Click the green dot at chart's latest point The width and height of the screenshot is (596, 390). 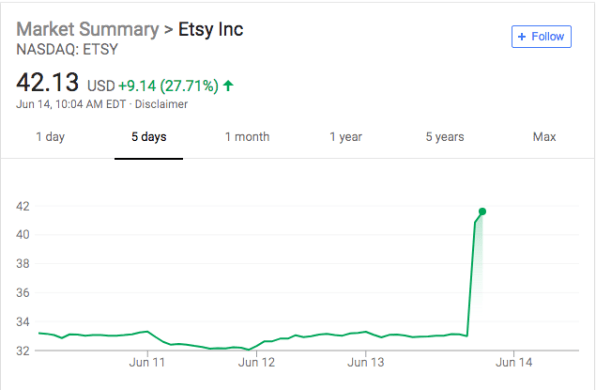pos(482,211)
